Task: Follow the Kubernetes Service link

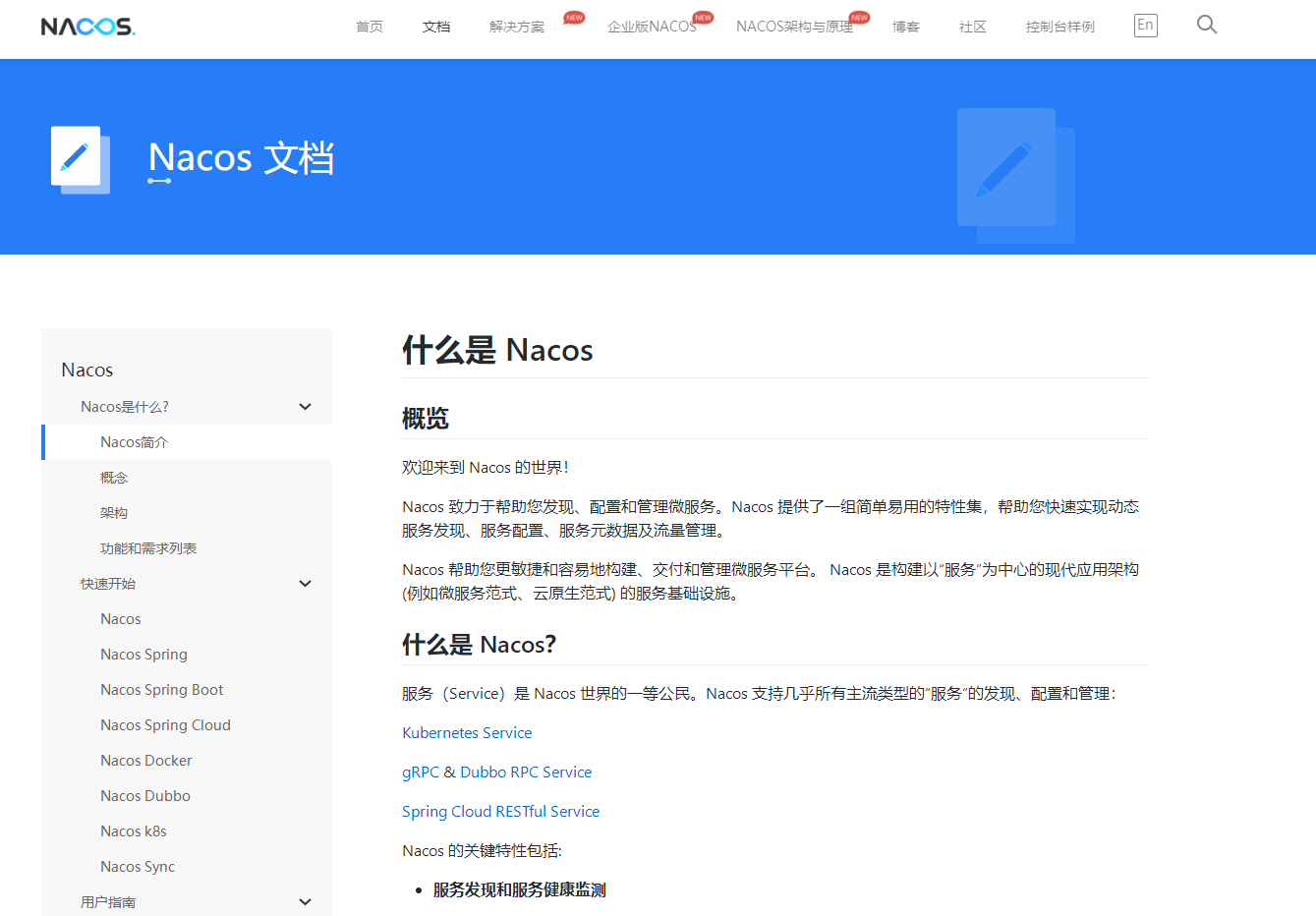Action: coord(467,733)
